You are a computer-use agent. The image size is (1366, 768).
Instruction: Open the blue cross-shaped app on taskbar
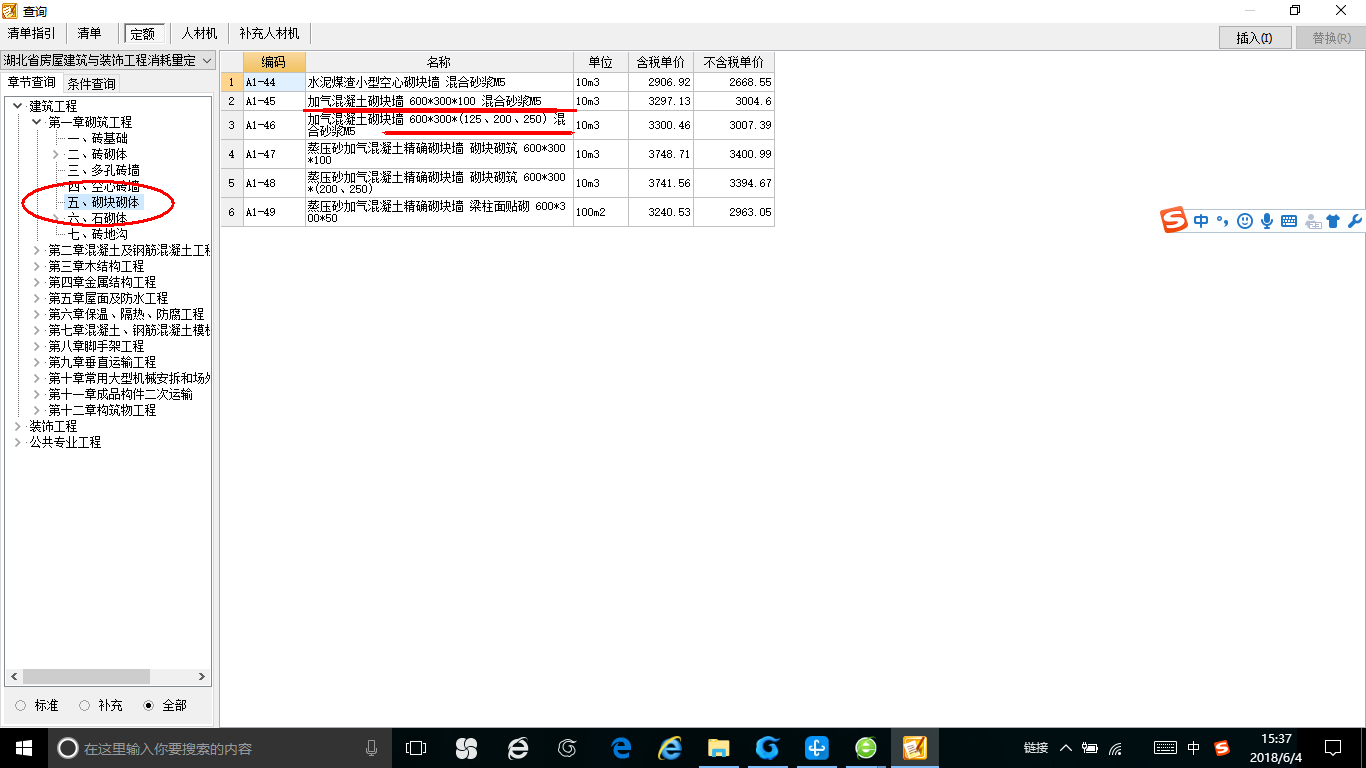pos(817,748)
